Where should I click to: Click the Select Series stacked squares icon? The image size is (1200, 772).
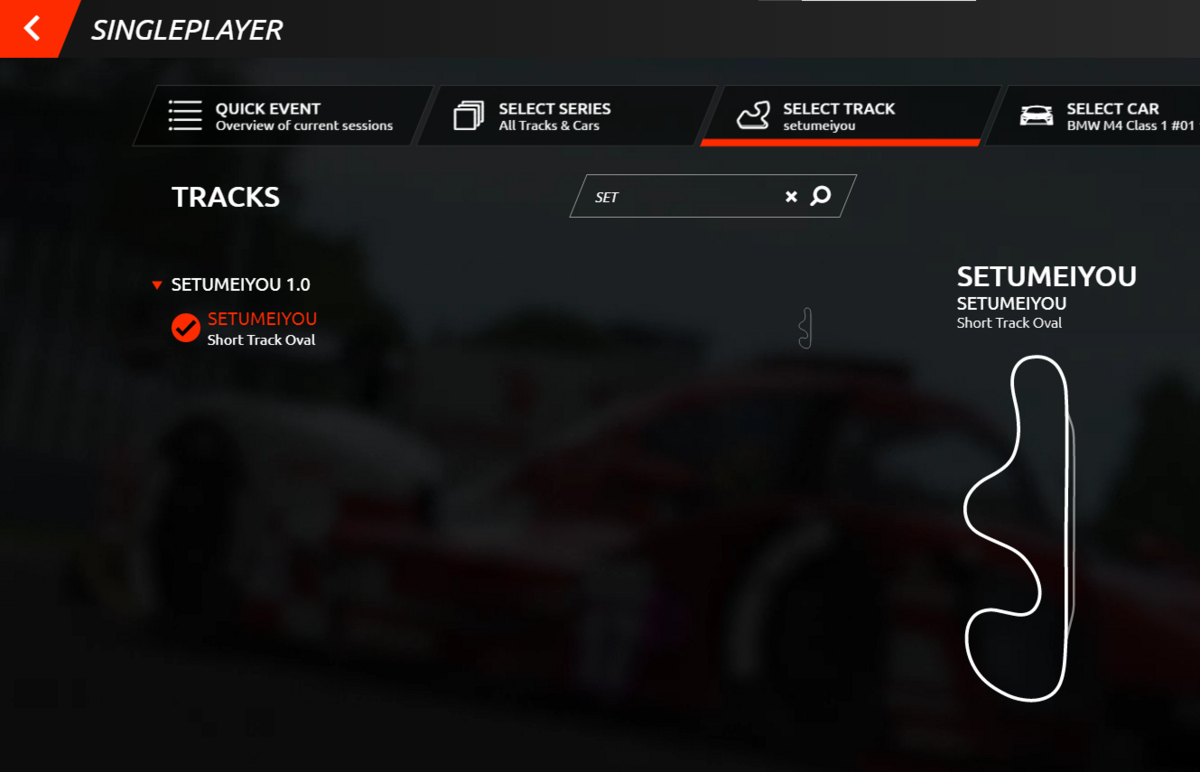468,116
